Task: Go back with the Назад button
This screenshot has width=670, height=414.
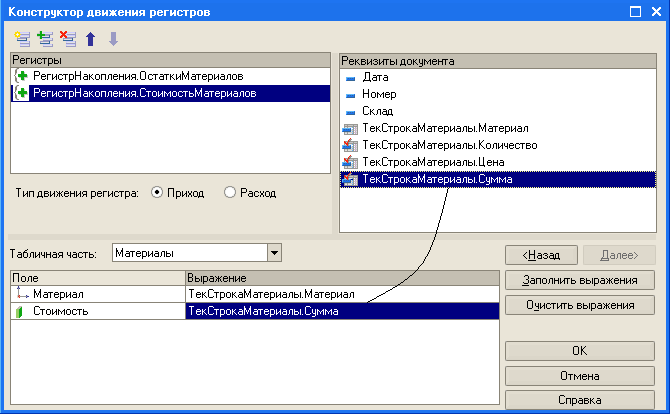Action: [x=541, y=255]
